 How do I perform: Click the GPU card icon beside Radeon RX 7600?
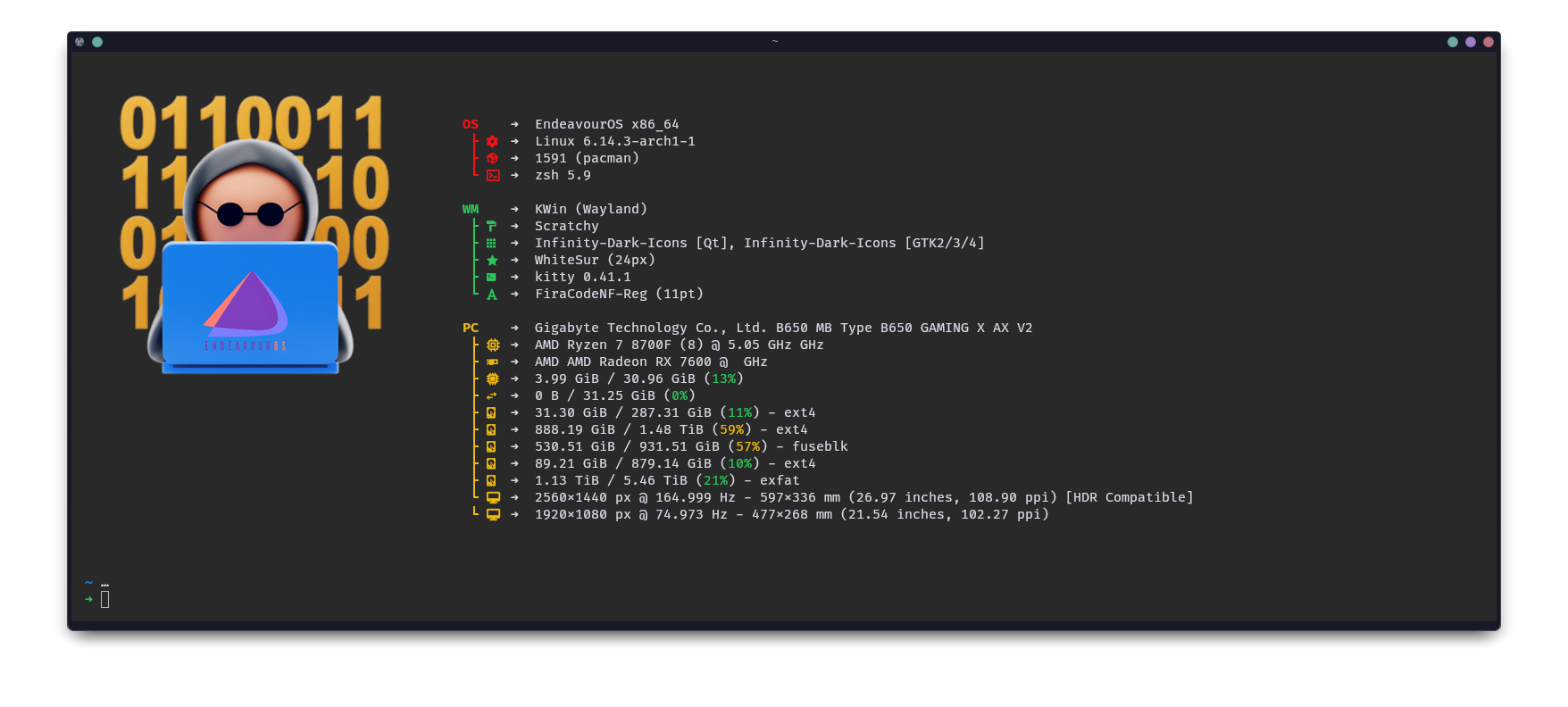[x=492, y=362]
